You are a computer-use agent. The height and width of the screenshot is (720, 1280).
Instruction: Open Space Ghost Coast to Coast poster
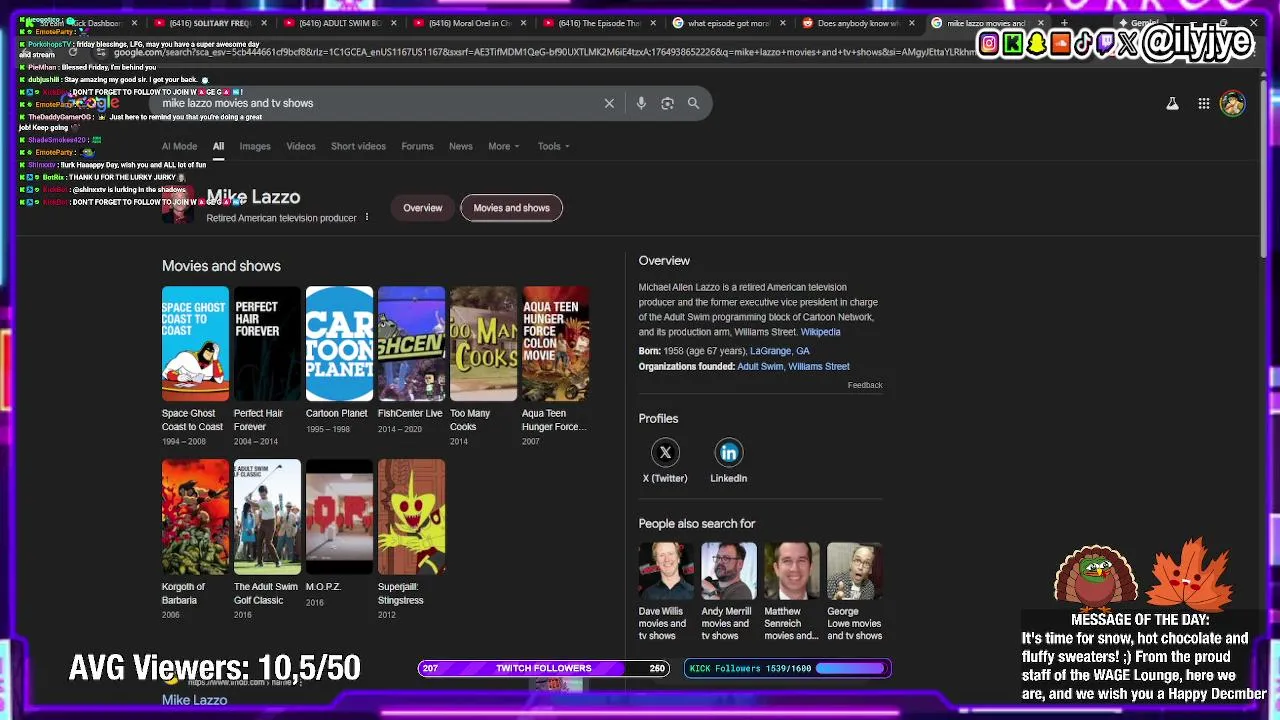coord(195,344)
